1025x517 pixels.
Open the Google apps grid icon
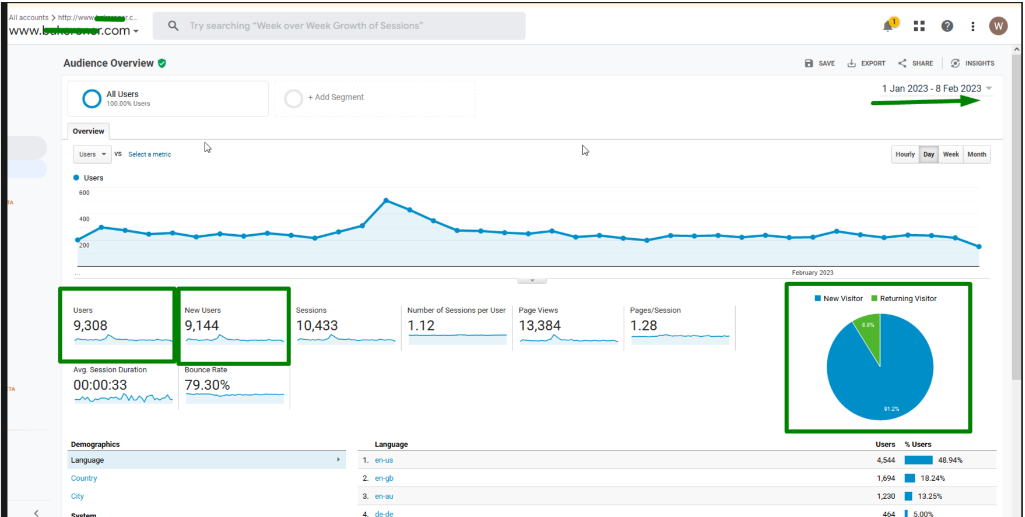tap(919, 26)
